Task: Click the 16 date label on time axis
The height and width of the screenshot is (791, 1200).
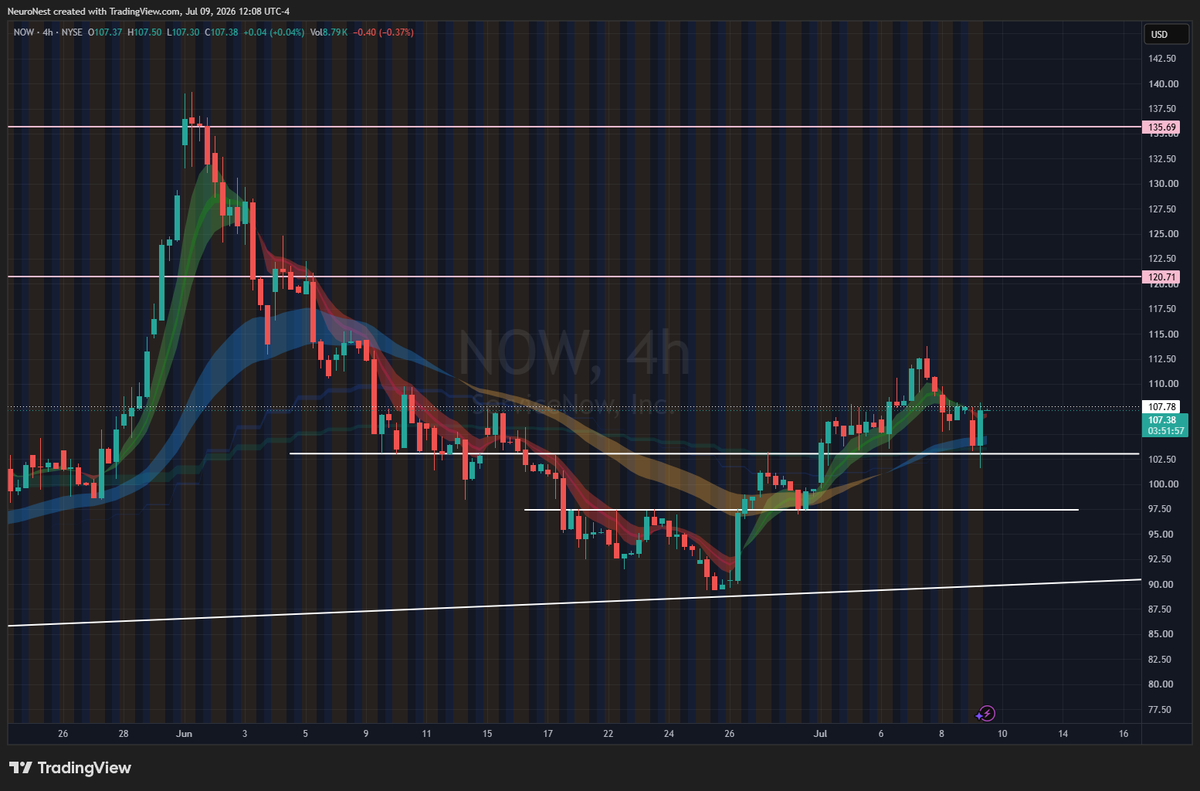Action: pos(1124,734)
